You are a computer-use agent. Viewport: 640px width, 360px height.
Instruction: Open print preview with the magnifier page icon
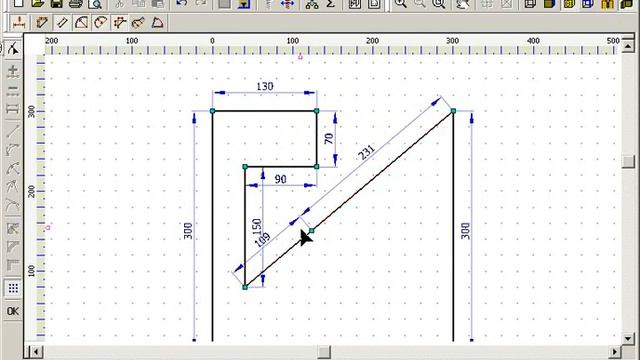click(95, 4)
